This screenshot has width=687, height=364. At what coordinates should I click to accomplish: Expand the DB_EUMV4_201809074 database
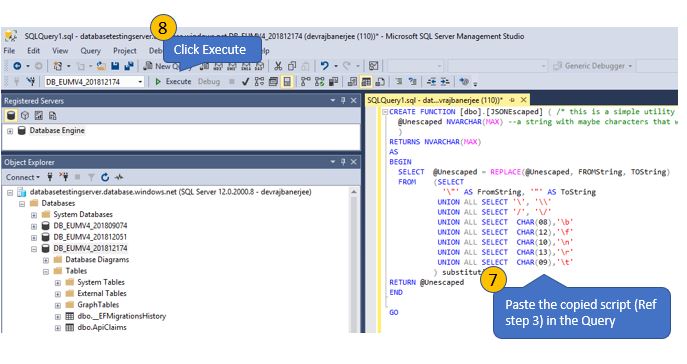[34, 226]
